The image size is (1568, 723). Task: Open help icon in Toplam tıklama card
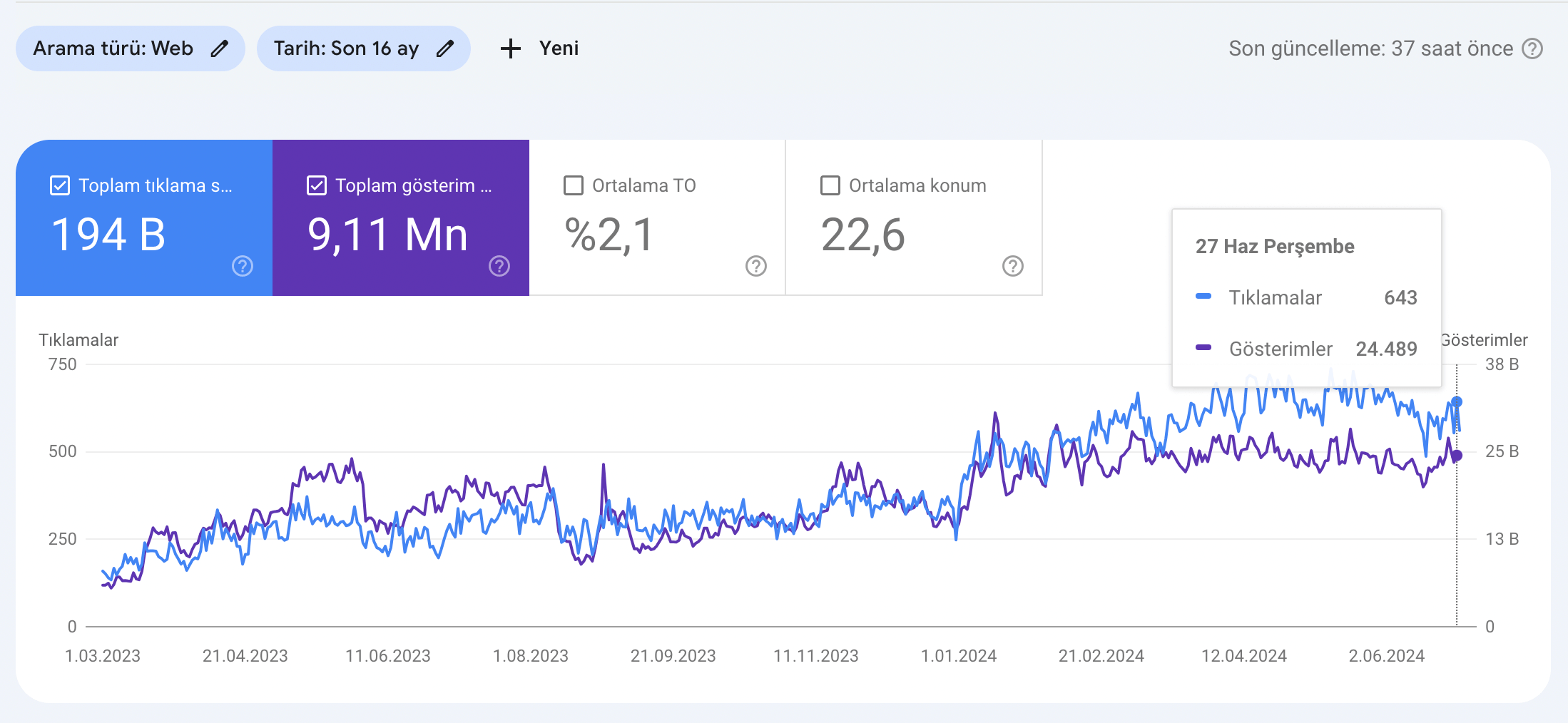243,266
